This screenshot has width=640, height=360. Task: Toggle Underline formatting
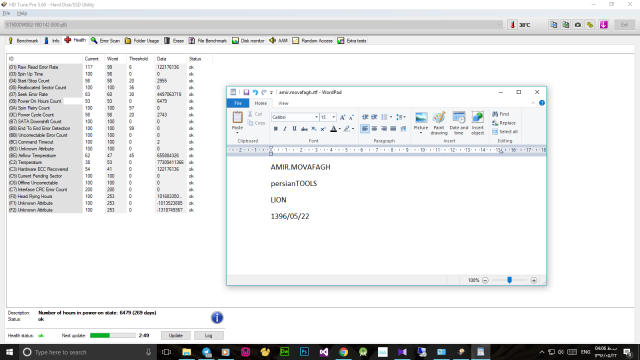[294, 129]
